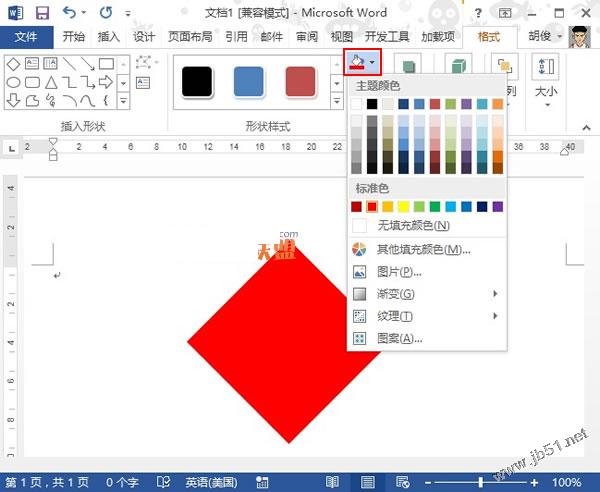
Task: Expand the shape styles More arrow
Action: (337, 101)
